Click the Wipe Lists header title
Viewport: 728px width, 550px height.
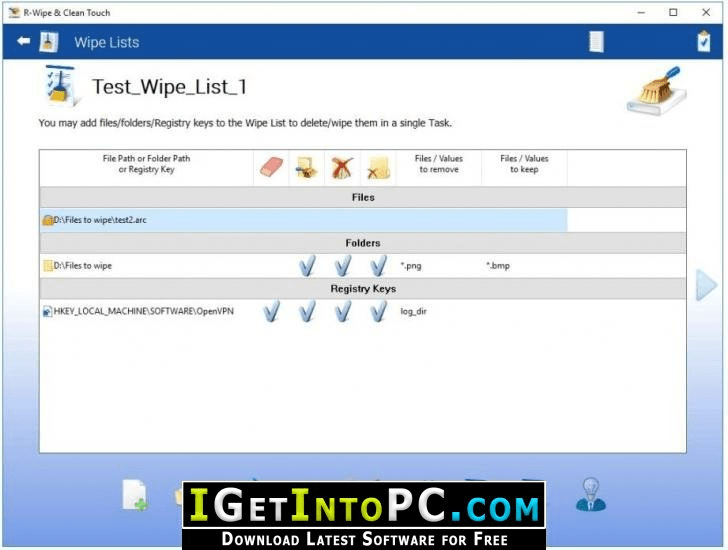click(x=106, y=42)
